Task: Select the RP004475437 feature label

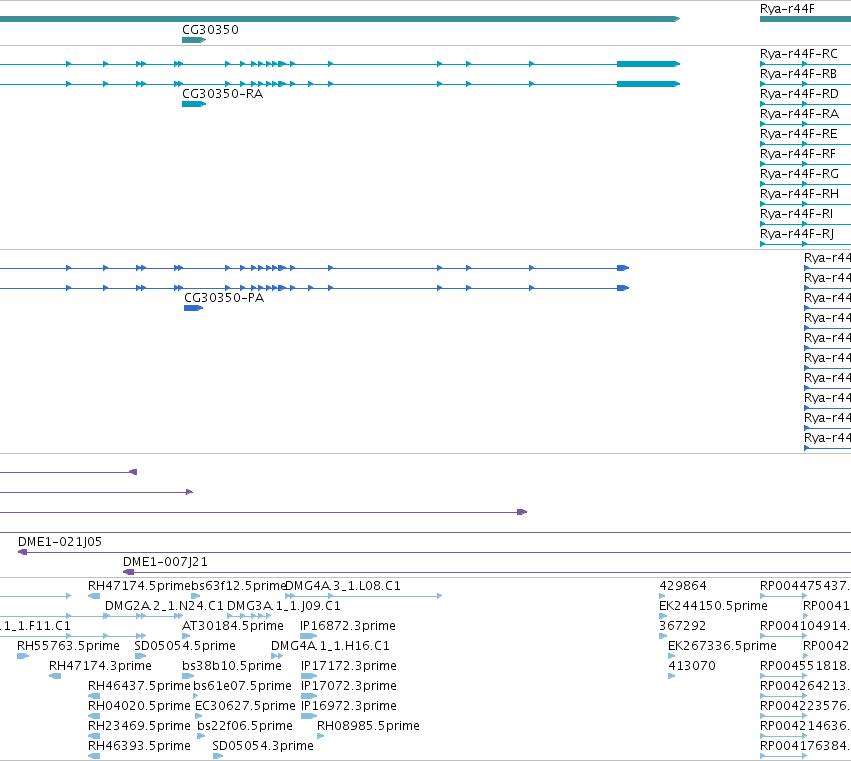Action: coord(805,586)
